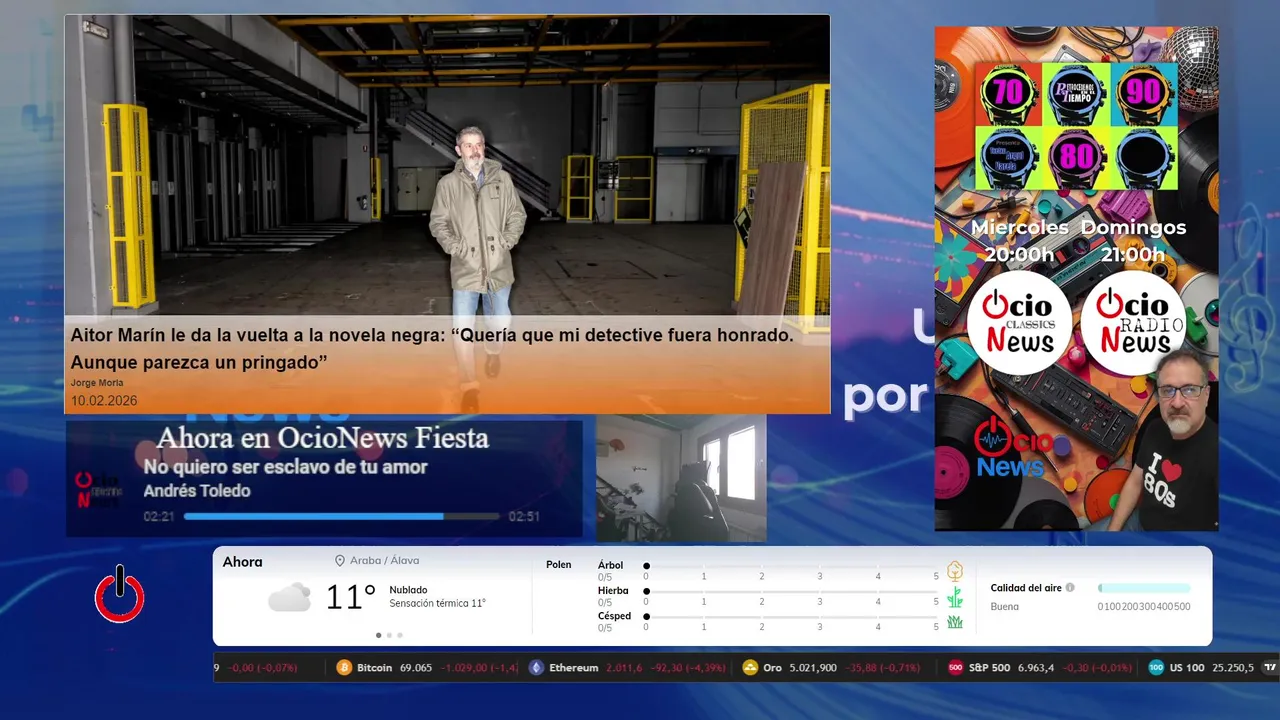Image resolution: width=1280 pixels, height=720 pixels.
Task: Click the tree pollen icon on the Árbol row
Action: pos(955,570)
